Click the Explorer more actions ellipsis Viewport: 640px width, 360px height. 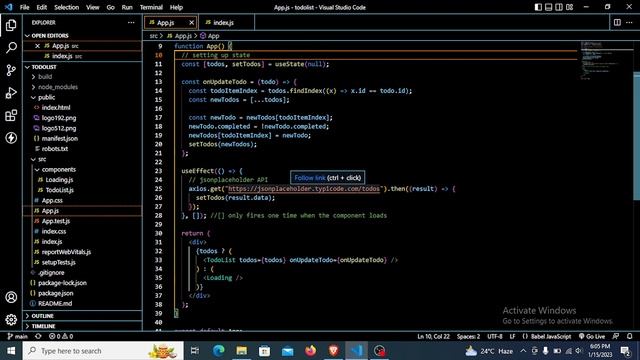coord(131,22)
